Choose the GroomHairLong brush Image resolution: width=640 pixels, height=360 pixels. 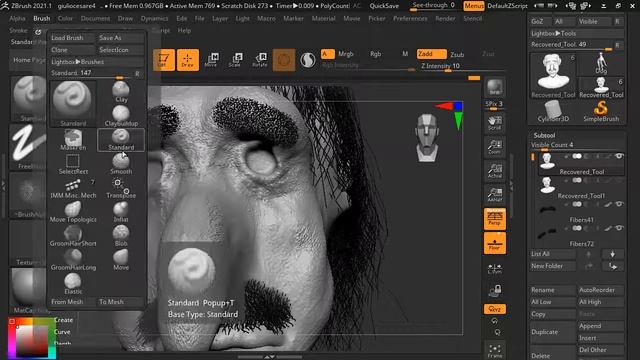click(x=73, y=260)
